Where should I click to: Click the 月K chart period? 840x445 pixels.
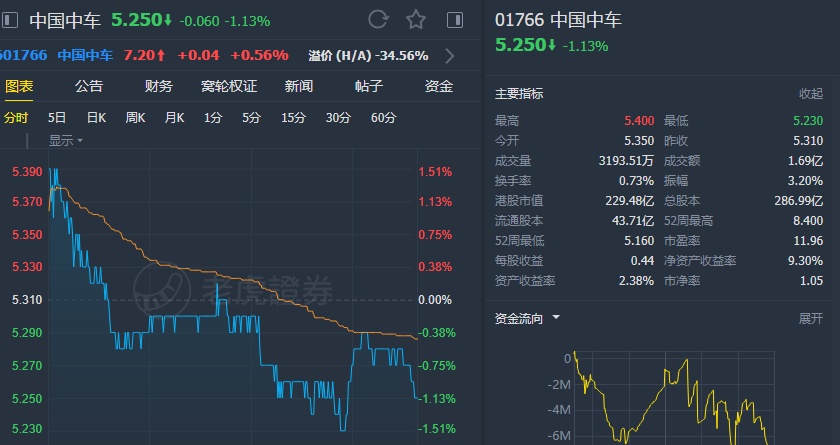click(x=174, y=118)
